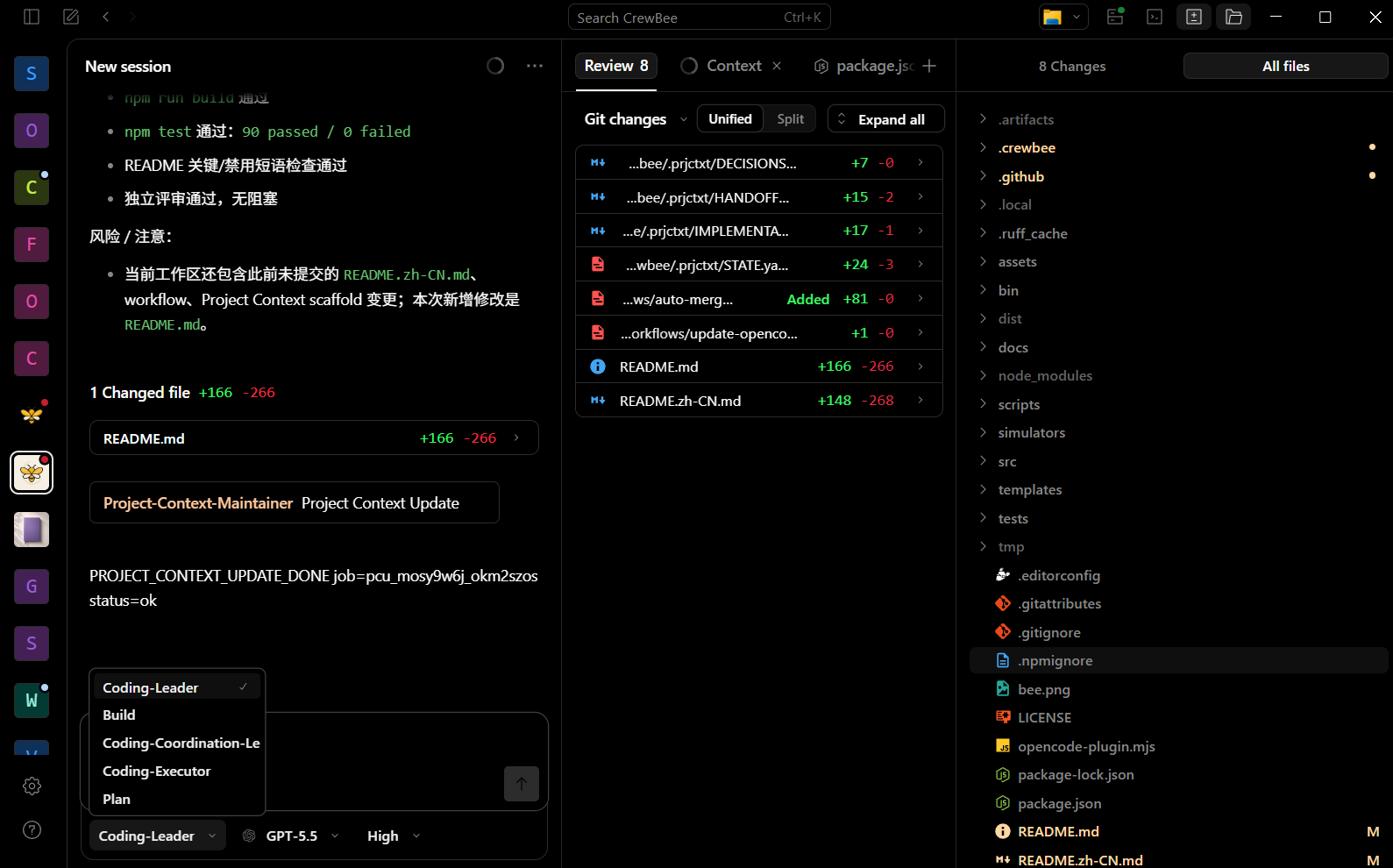
Task: Start a new session with the compose icon
Action: (71, 17)
